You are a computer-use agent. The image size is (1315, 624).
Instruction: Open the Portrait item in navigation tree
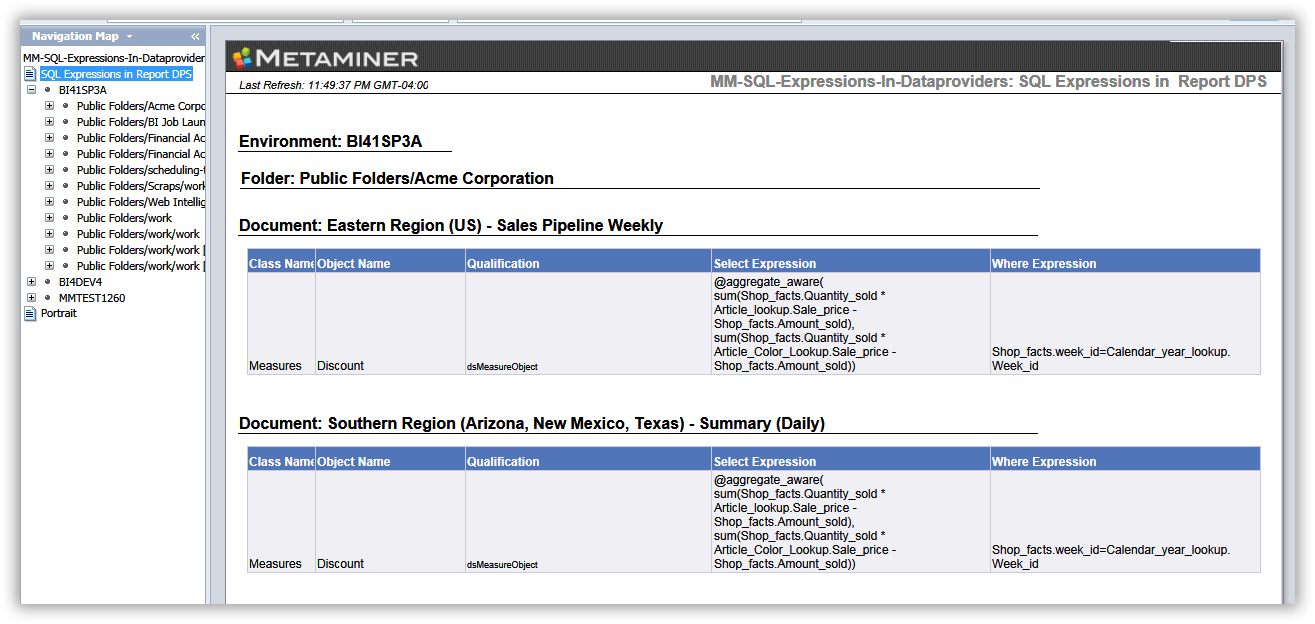(59, 313)
